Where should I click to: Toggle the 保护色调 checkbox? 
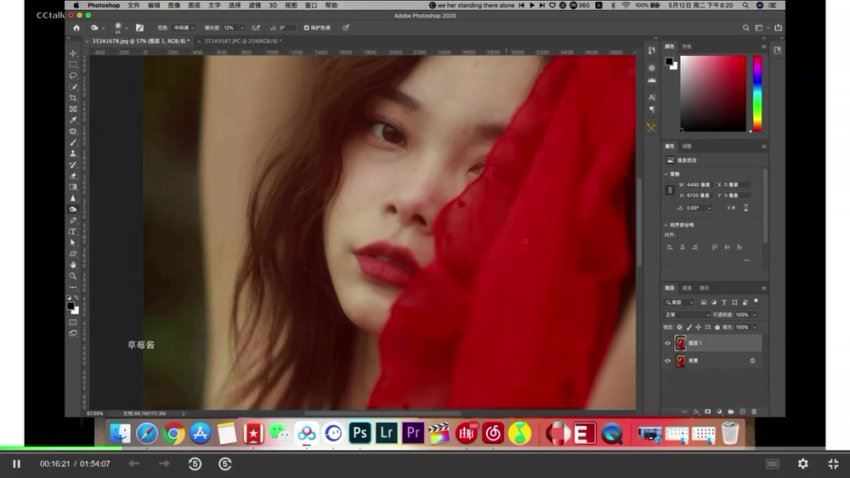coord(307,28)
